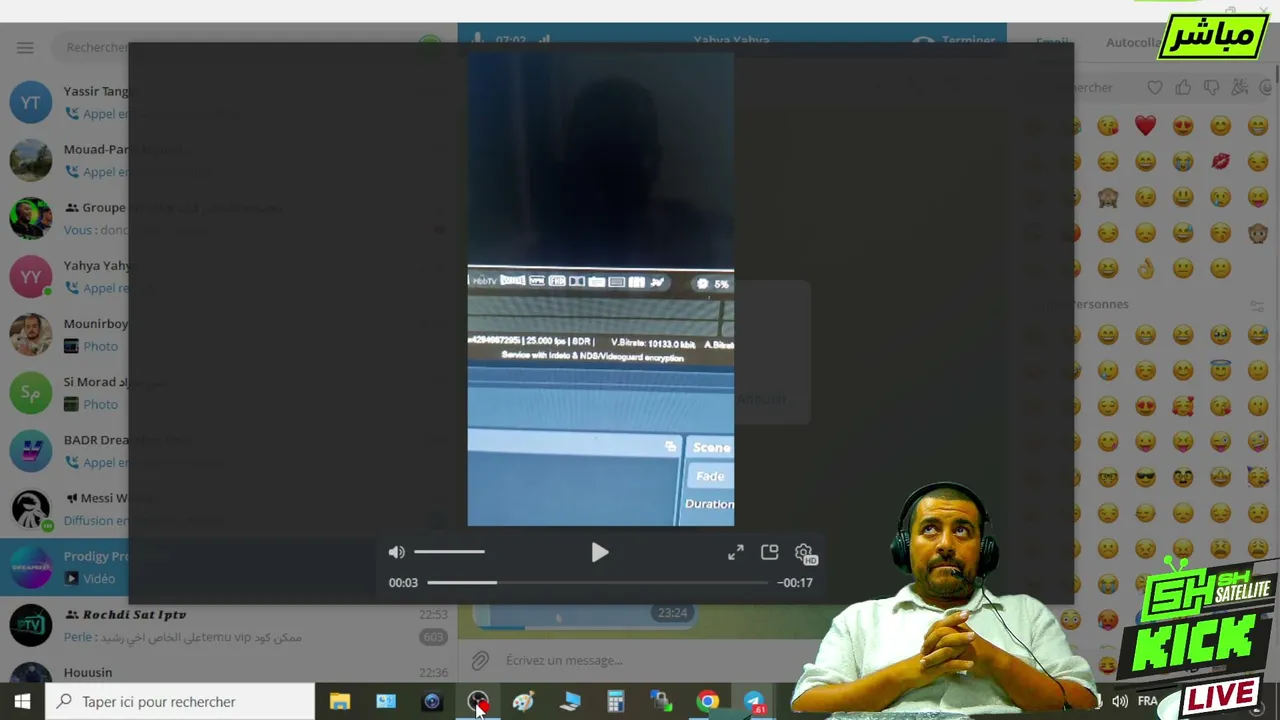The width and height of the screenshot is (1280, 720).
Task: Insert the see-no-evil monkey emoji
Action: (x=1108, y=197)
